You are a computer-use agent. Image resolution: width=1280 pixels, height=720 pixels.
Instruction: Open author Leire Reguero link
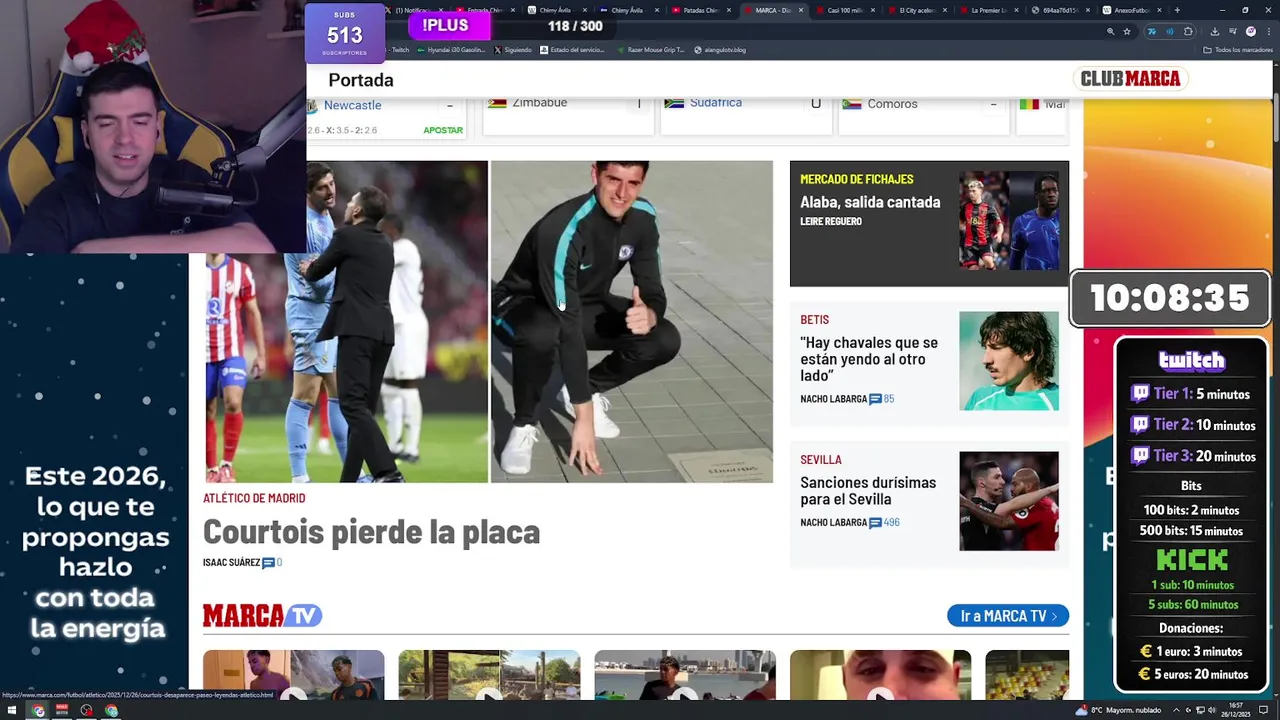pos(831,221)
